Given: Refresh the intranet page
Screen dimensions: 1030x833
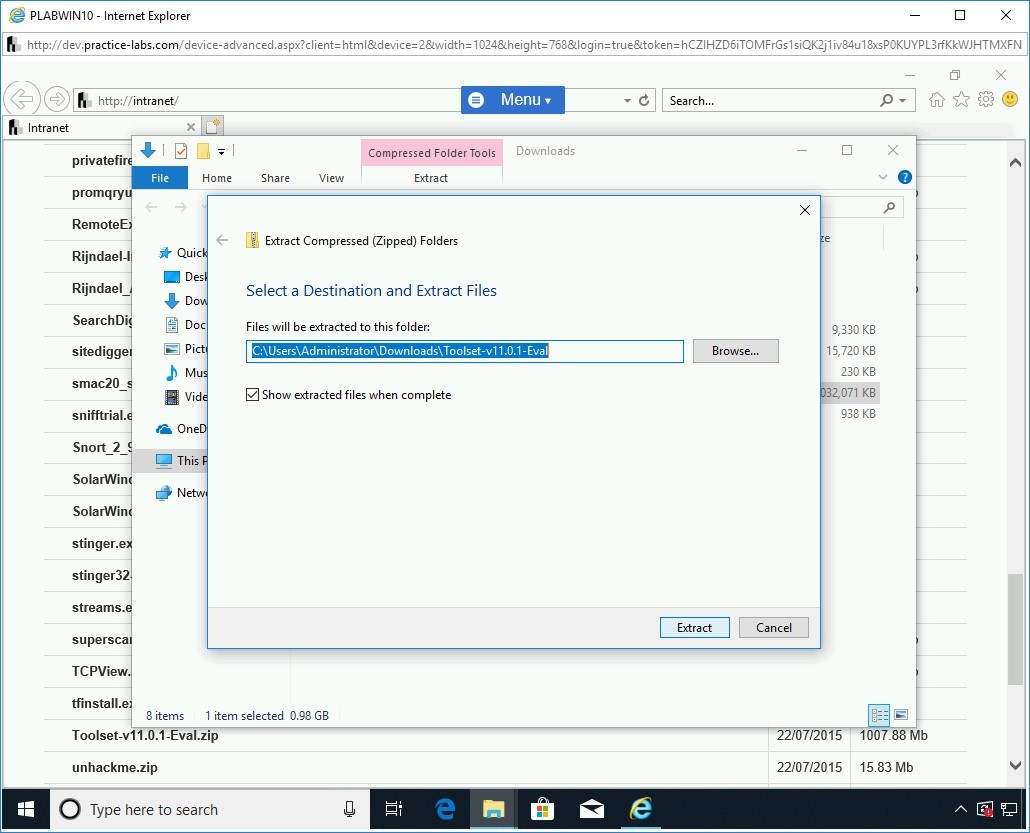Looking at the screenshot, I should tap(644, 101).
